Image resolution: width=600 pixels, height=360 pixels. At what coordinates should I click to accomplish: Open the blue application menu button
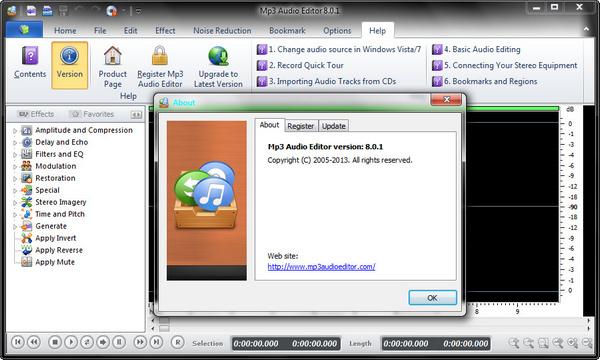[x=24, y=30]
